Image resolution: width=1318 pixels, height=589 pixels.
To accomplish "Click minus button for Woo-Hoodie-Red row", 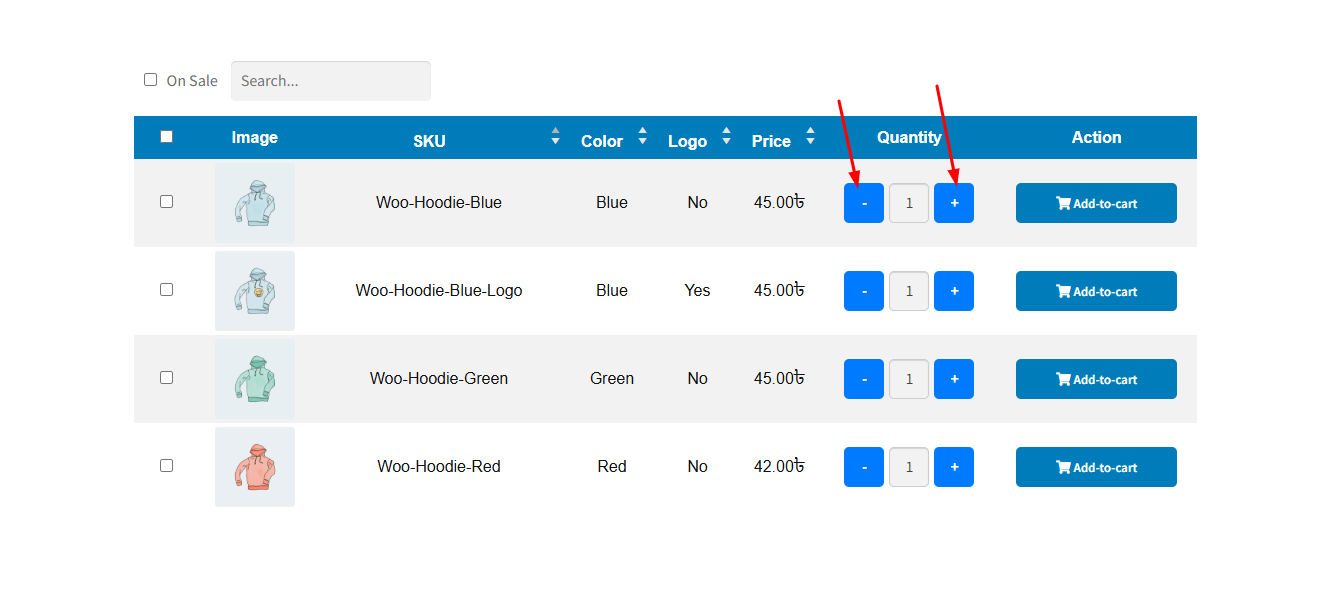I will pos(863,467).
